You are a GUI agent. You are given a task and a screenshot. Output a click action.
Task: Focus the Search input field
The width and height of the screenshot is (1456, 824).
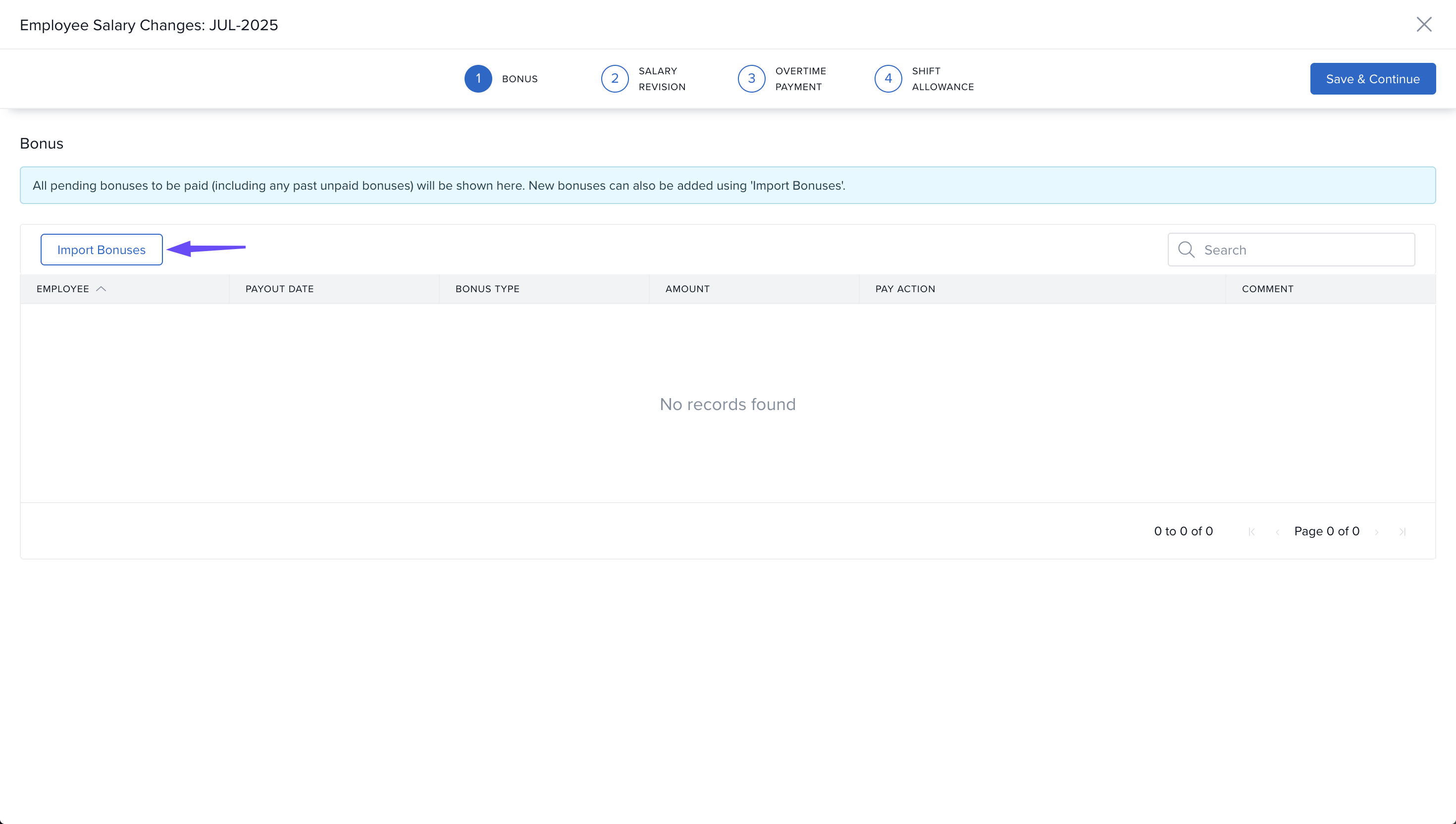pos(1301,250)
